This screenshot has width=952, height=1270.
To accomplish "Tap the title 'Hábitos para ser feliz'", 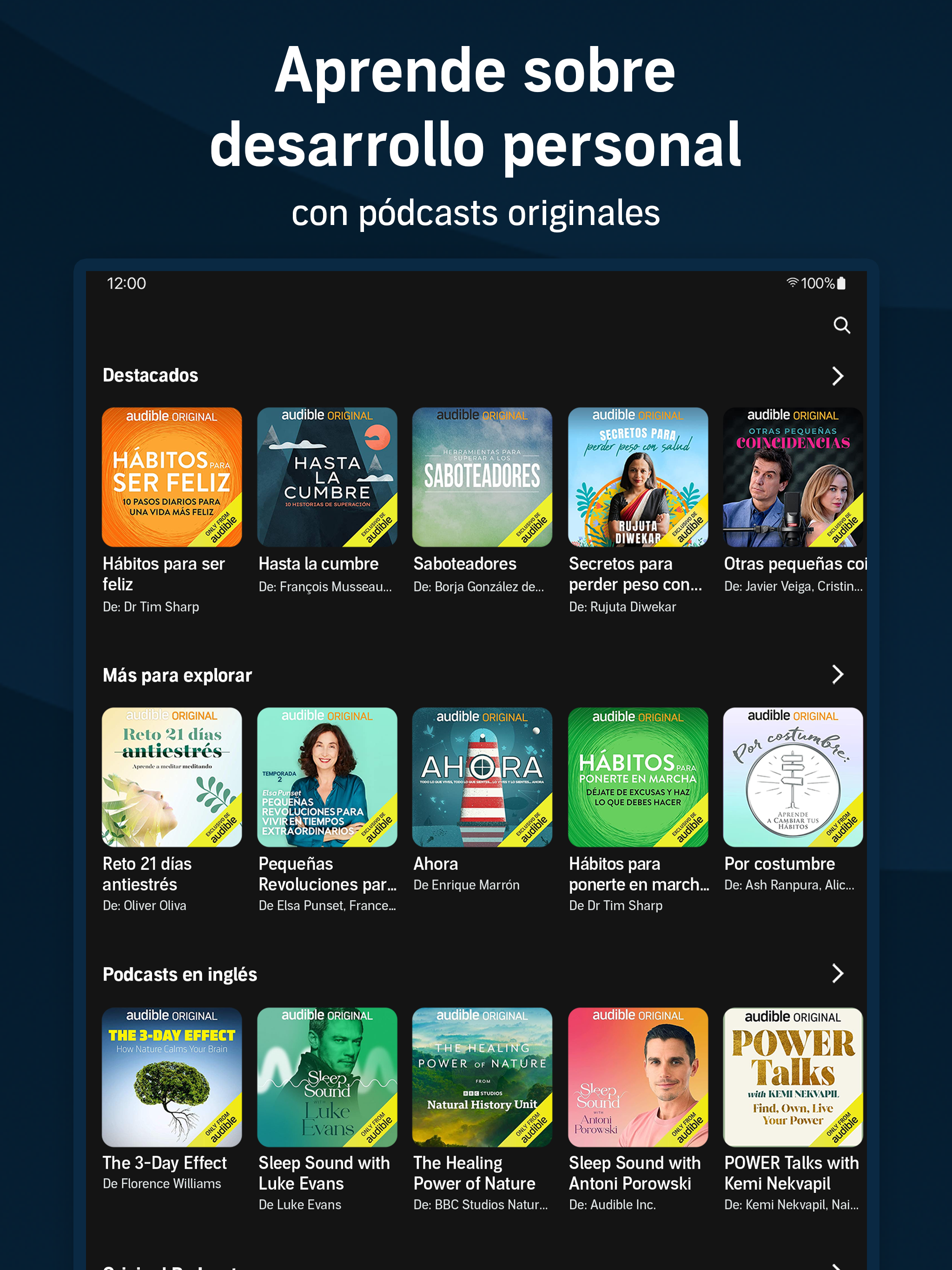I will tap(164, 574).
